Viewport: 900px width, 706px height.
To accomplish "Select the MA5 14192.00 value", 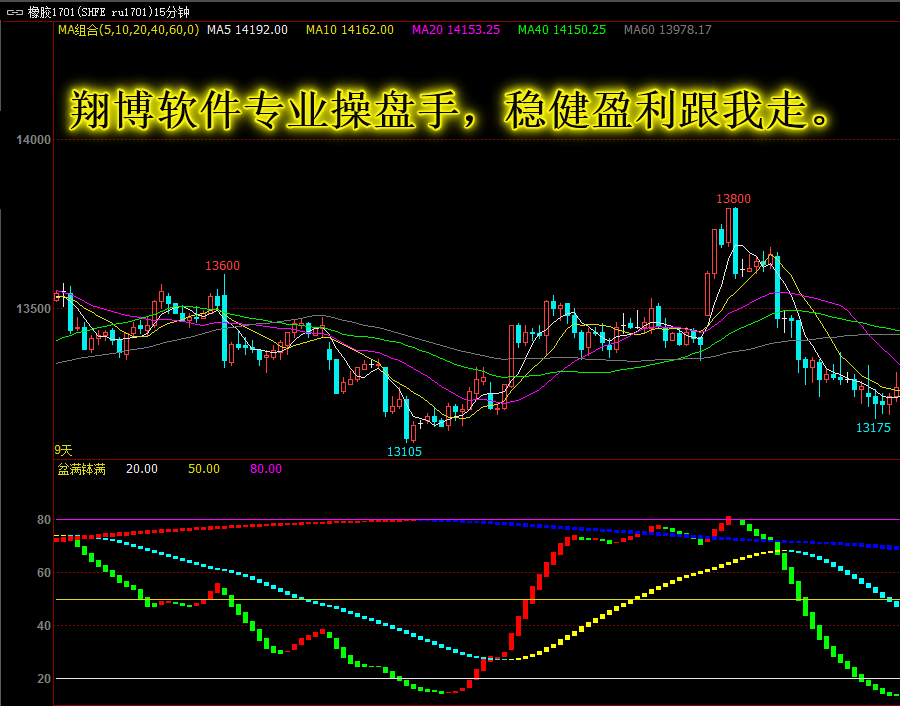I will pyautogui.click(x=247, y=30).
